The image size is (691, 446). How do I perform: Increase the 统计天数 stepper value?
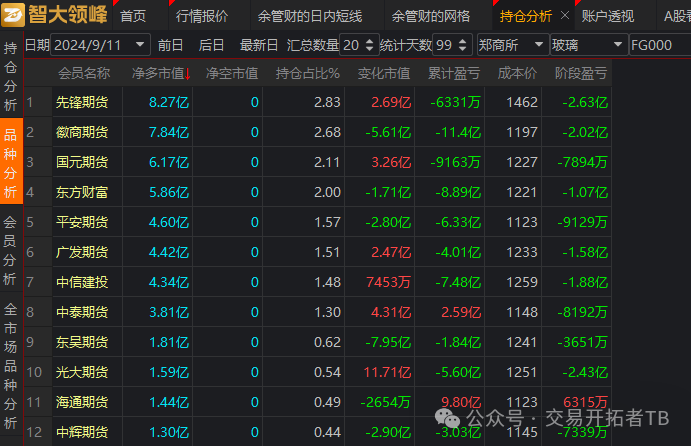coord(462,41)
